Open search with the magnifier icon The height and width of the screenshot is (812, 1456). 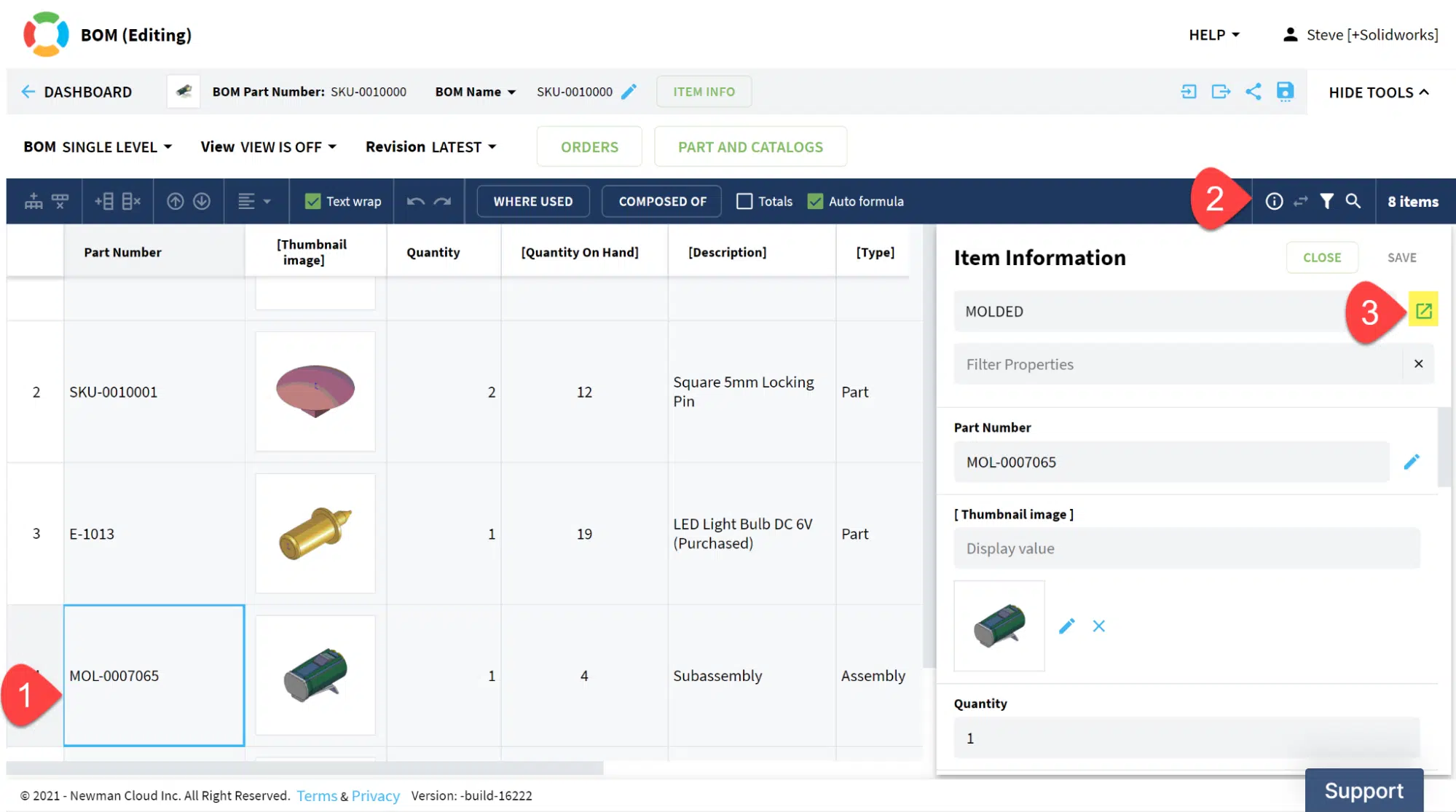tap(1353, 201)
